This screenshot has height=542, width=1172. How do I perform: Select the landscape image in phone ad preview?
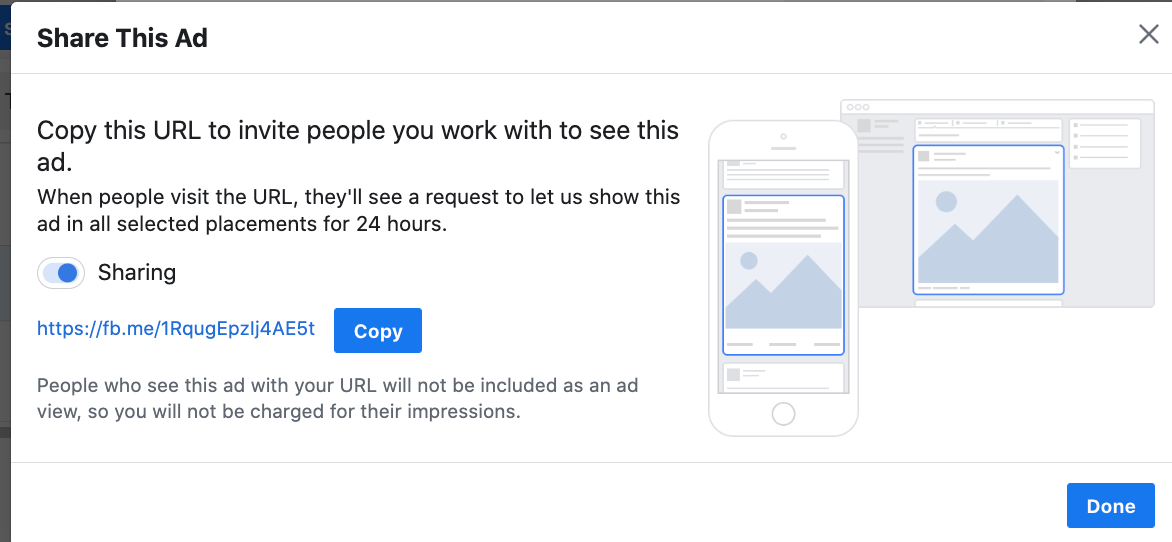pyautogui.click(x=783, y=286)
